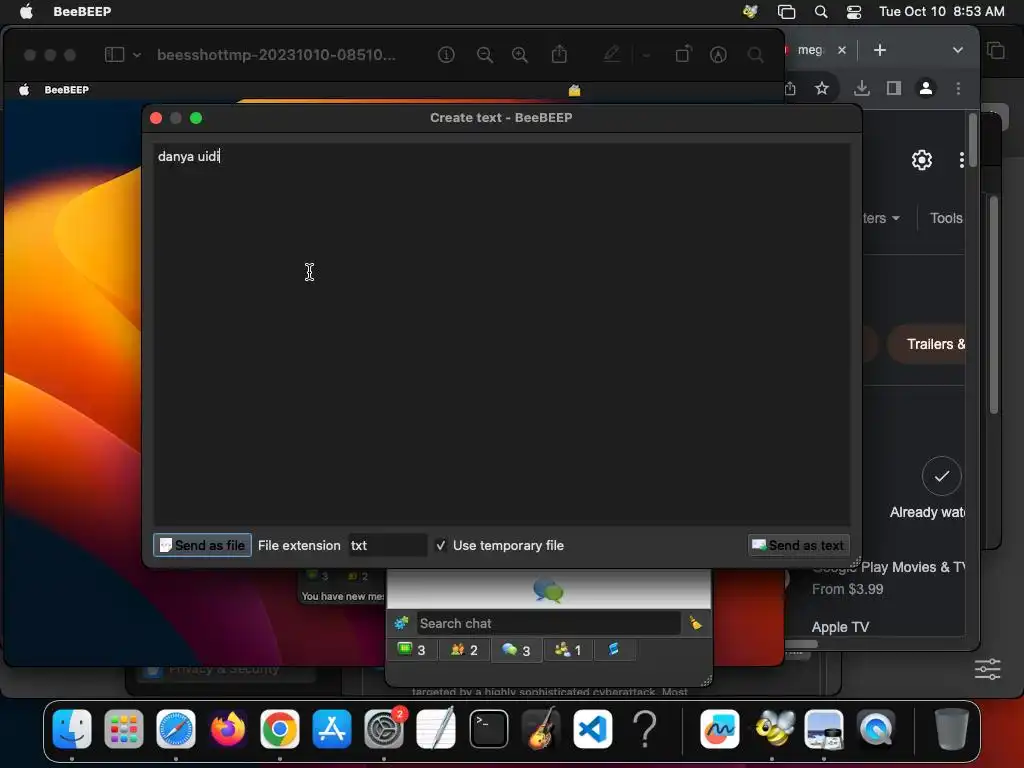Open System Settings from the Dock
The height and width of the screenshot is (768, 1024).
(384, 729)
